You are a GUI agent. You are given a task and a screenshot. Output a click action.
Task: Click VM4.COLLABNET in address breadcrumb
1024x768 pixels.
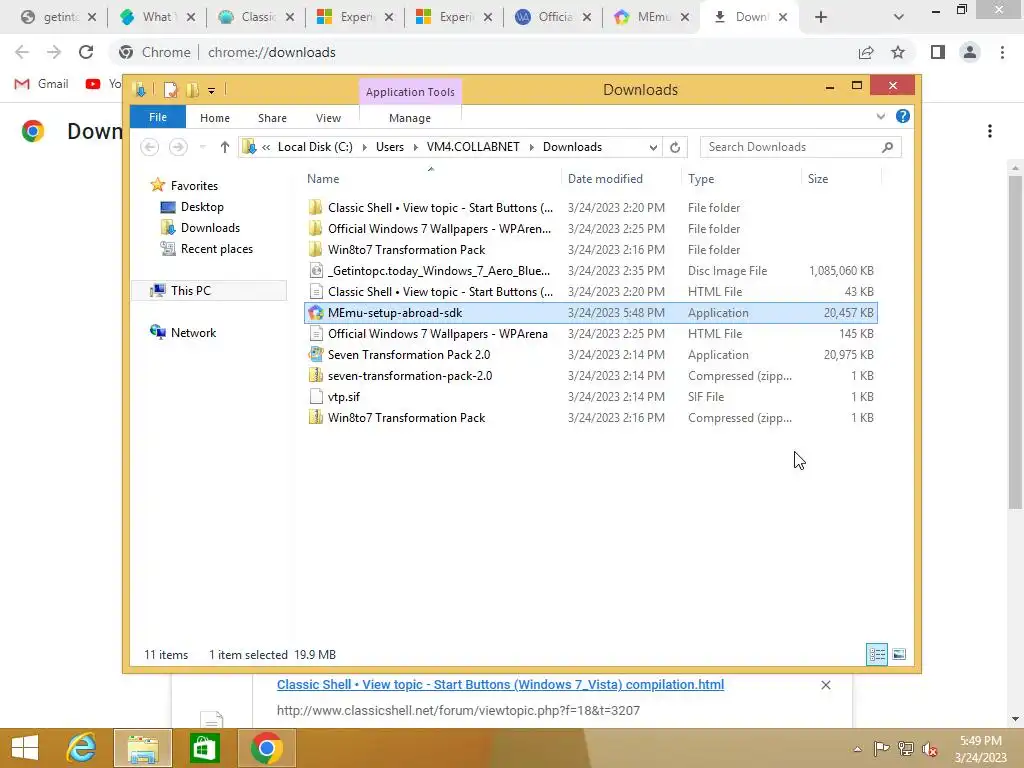473,147
